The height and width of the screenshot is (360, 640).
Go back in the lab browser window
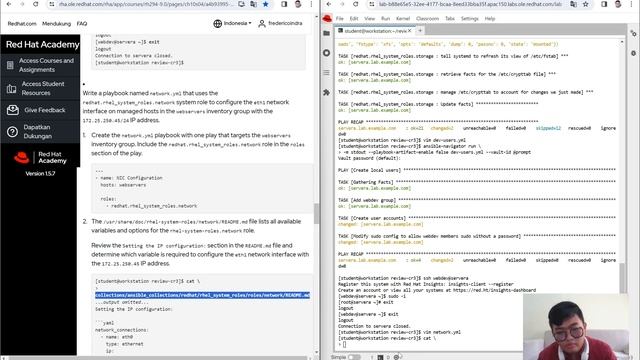329,4
